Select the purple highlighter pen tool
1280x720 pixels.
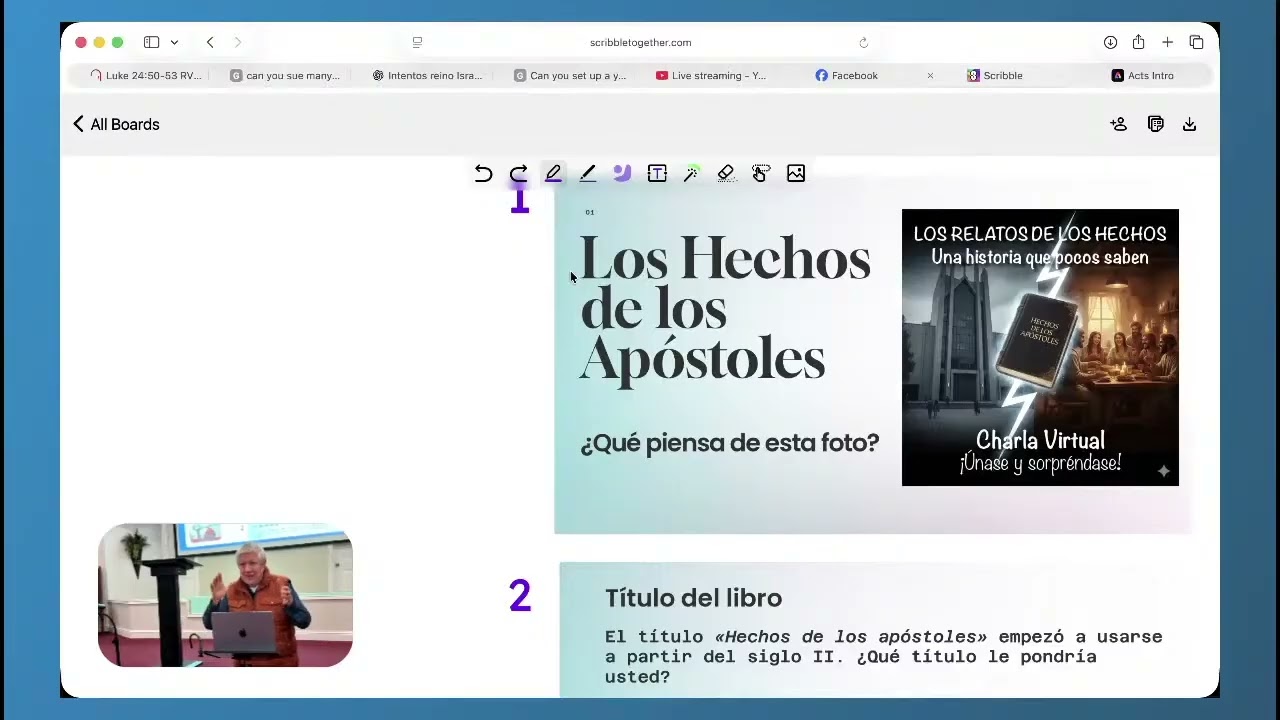tap(553, 174)
